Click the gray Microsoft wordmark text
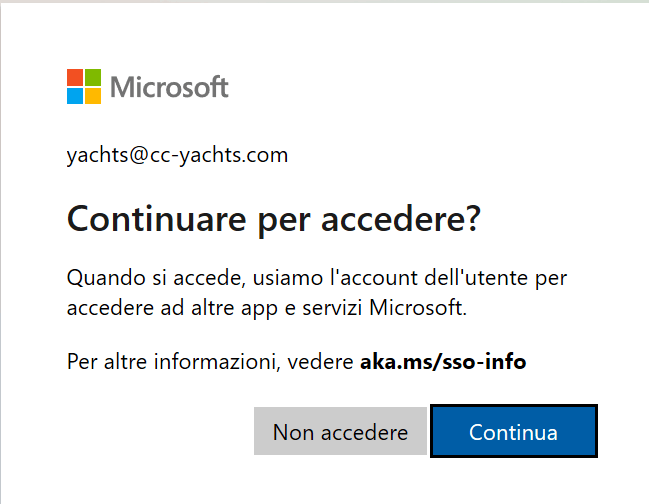The width and height of the screenshot is (649, 504). 169,87
